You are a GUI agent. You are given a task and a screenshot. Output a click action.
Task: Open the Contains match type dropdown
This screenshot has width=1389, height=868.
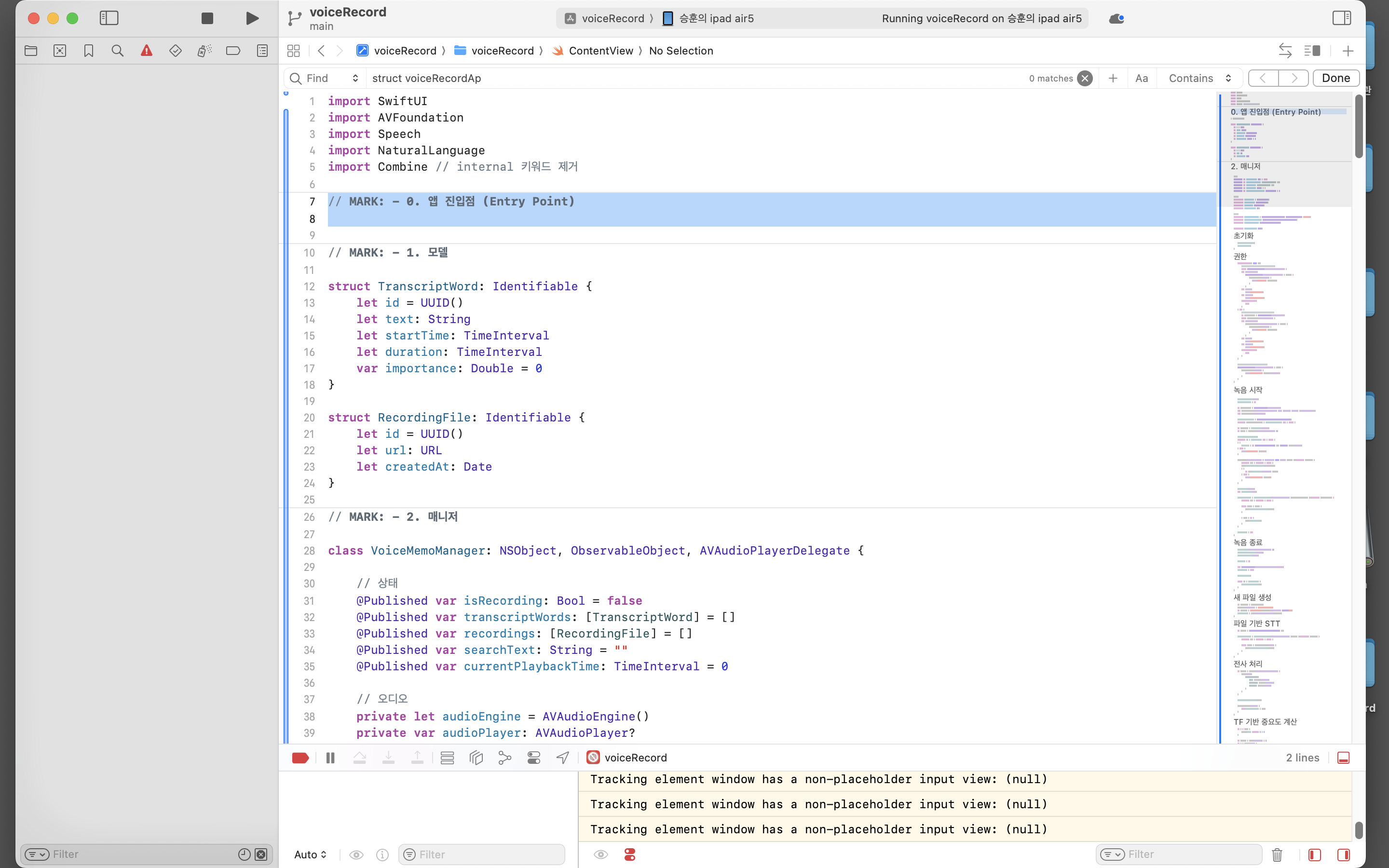click(1199, 78)
